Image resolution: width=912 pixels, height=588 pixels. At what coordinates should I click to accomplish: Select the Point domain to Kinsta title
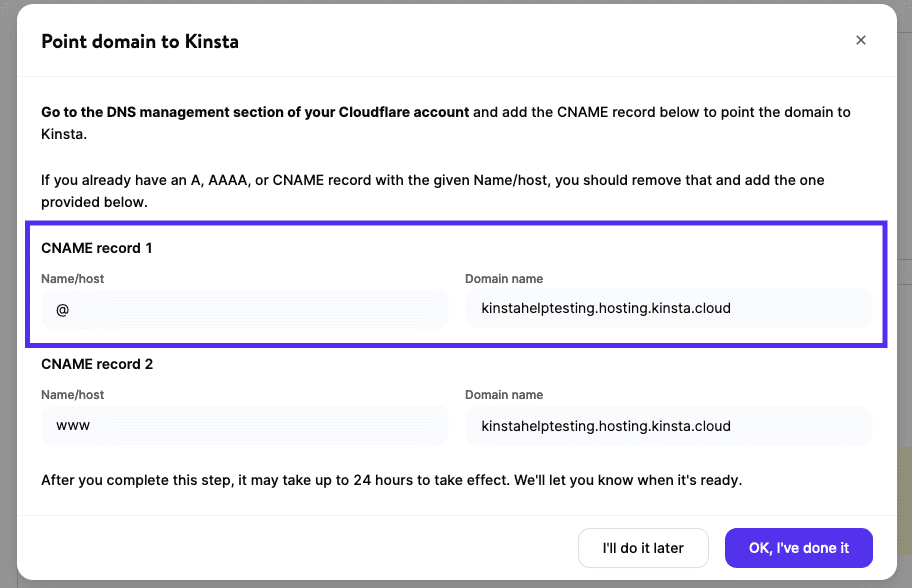[139, 41]
